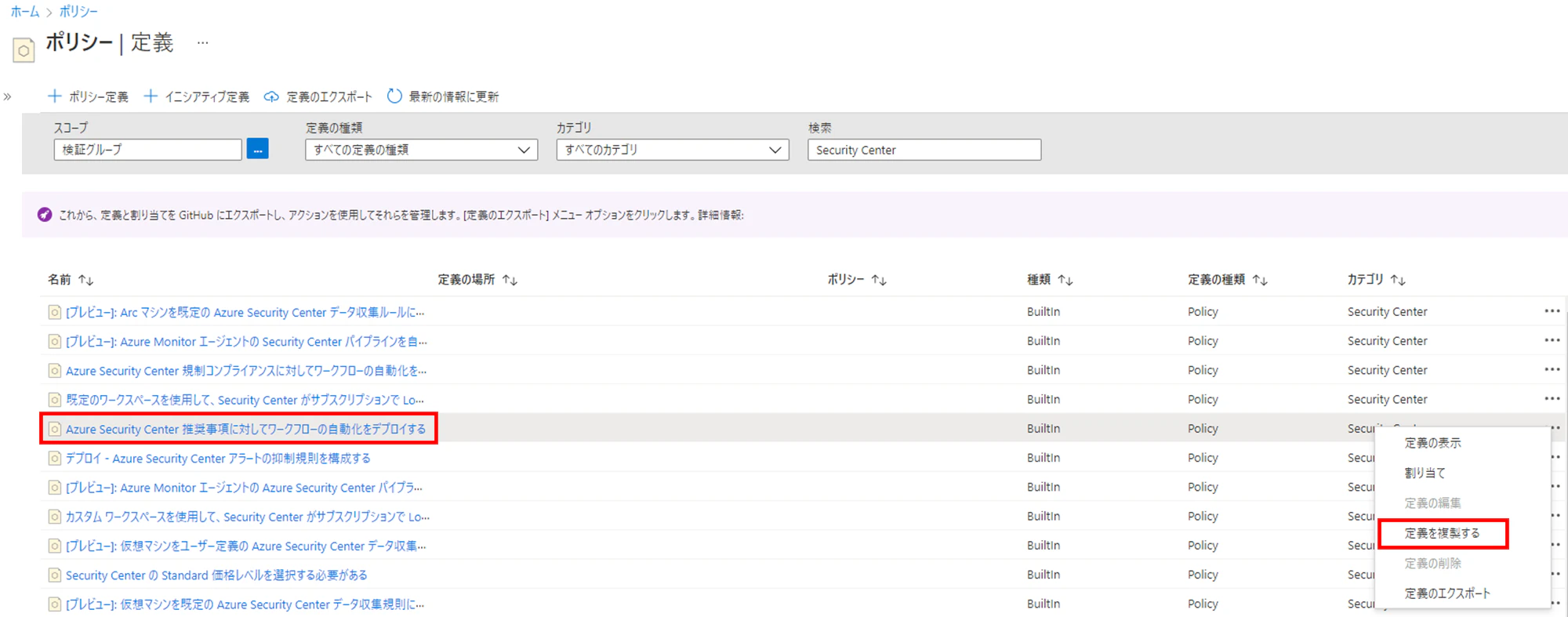Open Azure Security Center 規制コンプライアンス definition
1568x617 pixels.
(246, 371)
